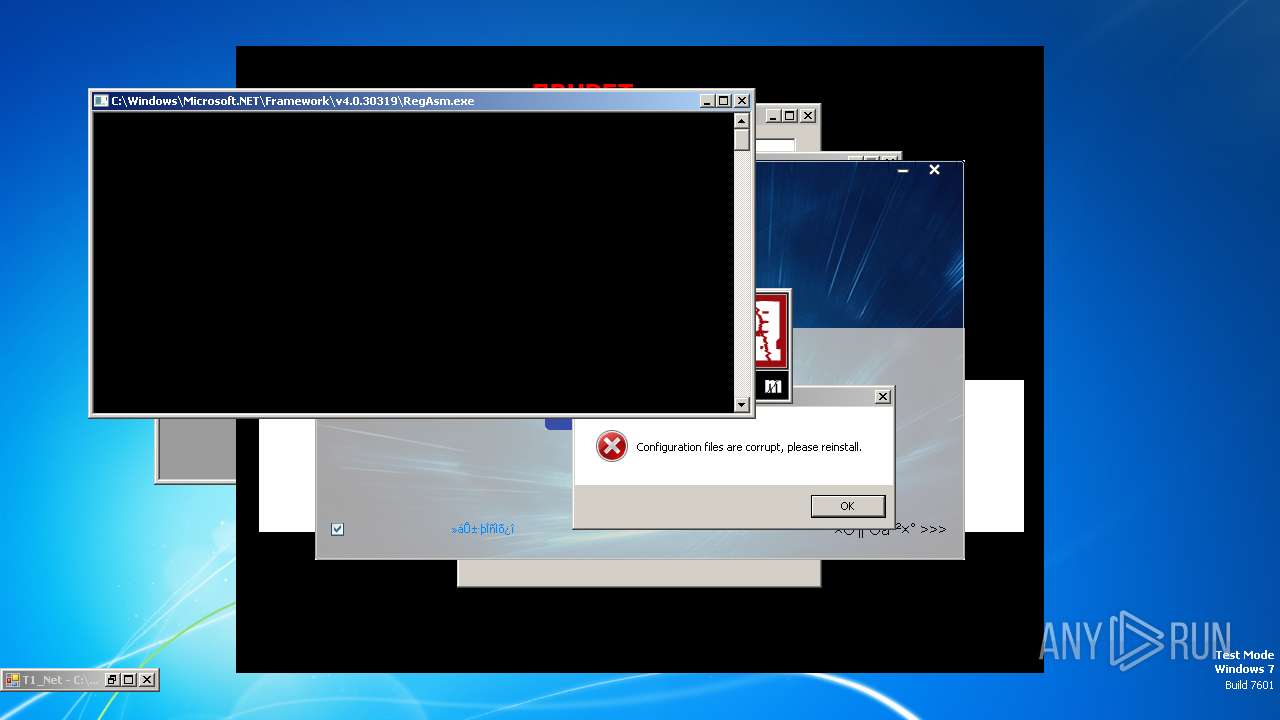Close the RegAsm.exe console window
Image resolution: width=1280 pixels, height=720 pixels.
pyautogui.click(x=742, y=101)
